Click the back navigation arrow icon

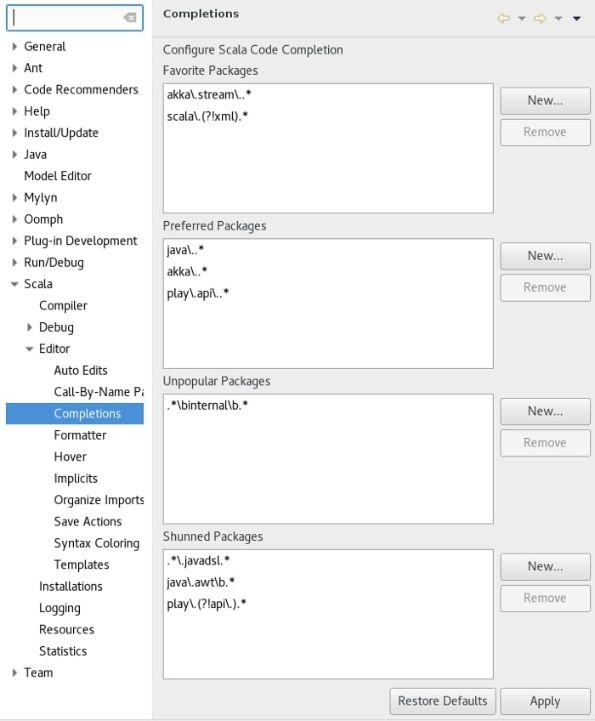tap(503, 18)
